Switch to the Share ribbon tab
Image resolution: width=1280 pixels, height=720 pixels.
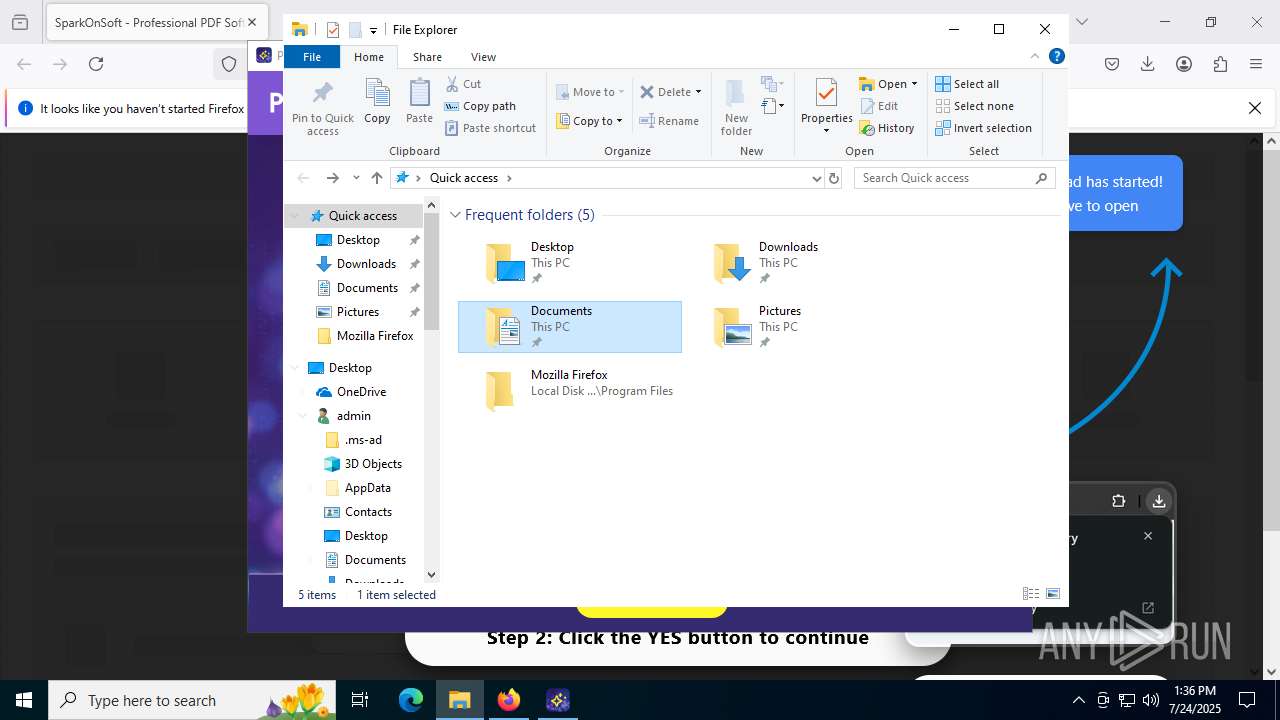point(427,57)
